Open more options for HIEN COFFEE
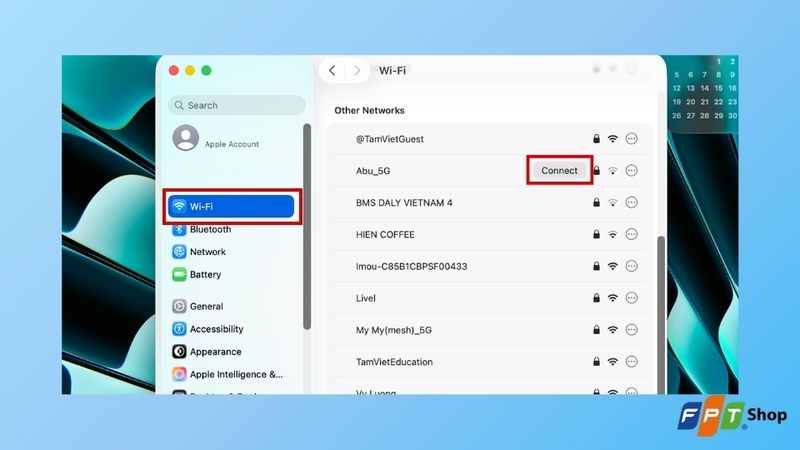This screenshot has height=450, width=800. [632, 234]
